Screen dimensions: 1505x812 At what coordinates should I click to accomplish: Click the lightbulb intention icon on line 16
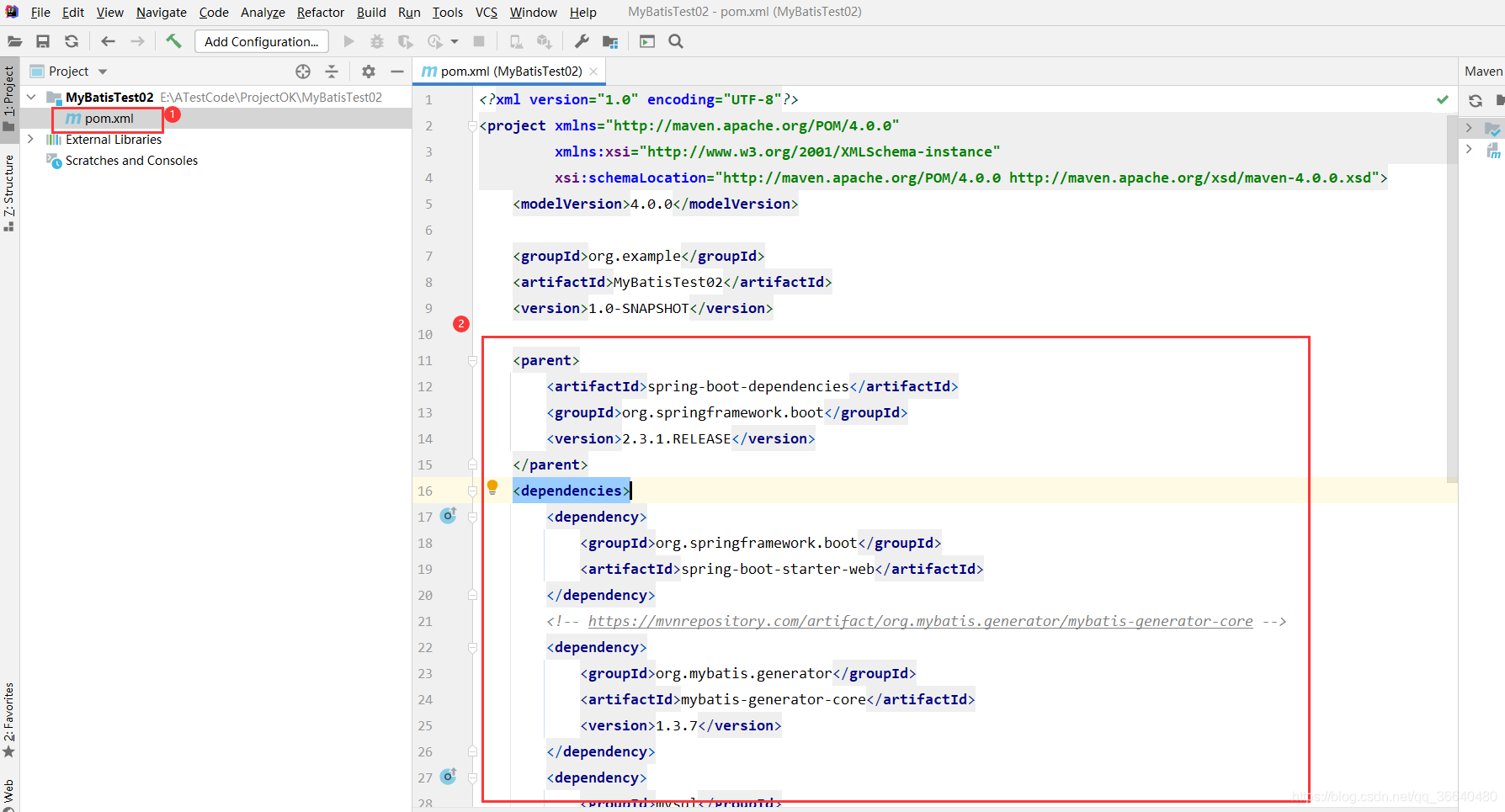pos(492,487)
